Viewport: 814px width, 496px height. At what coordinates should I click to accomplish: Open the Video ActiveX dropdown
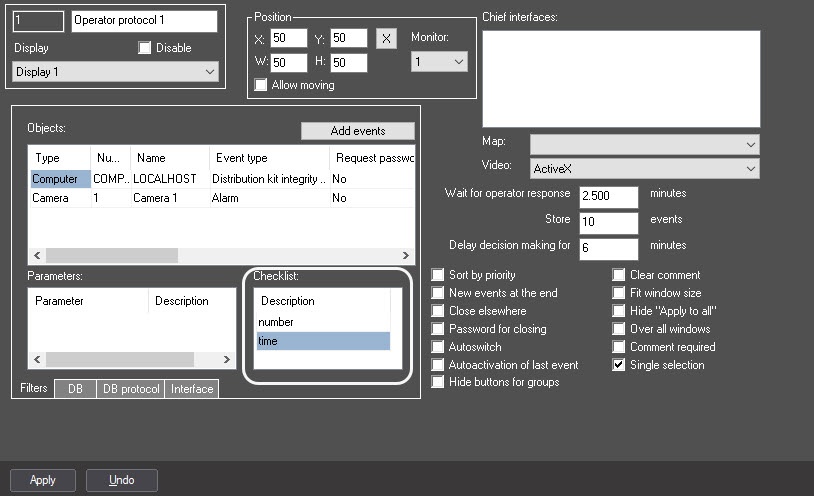click(644, 168)
